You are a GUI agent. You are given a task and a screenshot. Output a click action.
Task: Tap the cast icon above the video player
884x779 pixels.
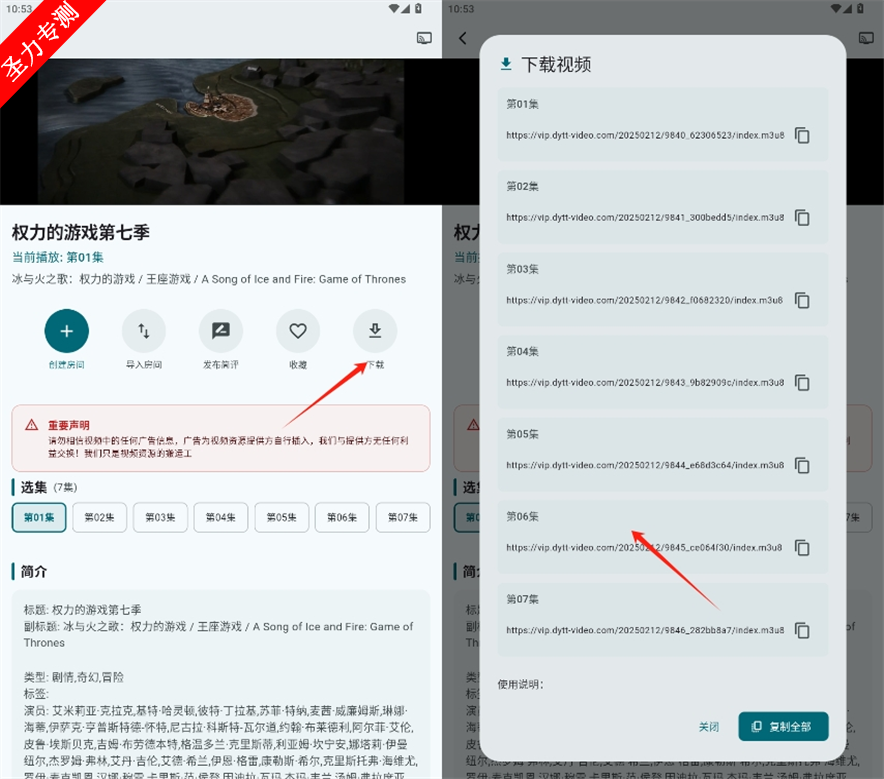[x=424, y=38]
